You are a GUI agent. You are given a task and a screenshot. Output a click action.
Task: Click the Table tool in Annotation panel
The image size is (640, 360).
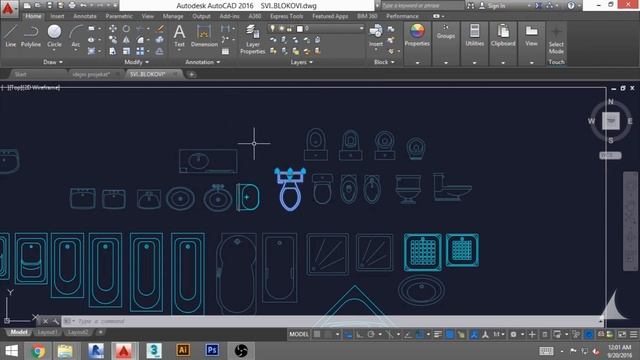pos(225,51)
